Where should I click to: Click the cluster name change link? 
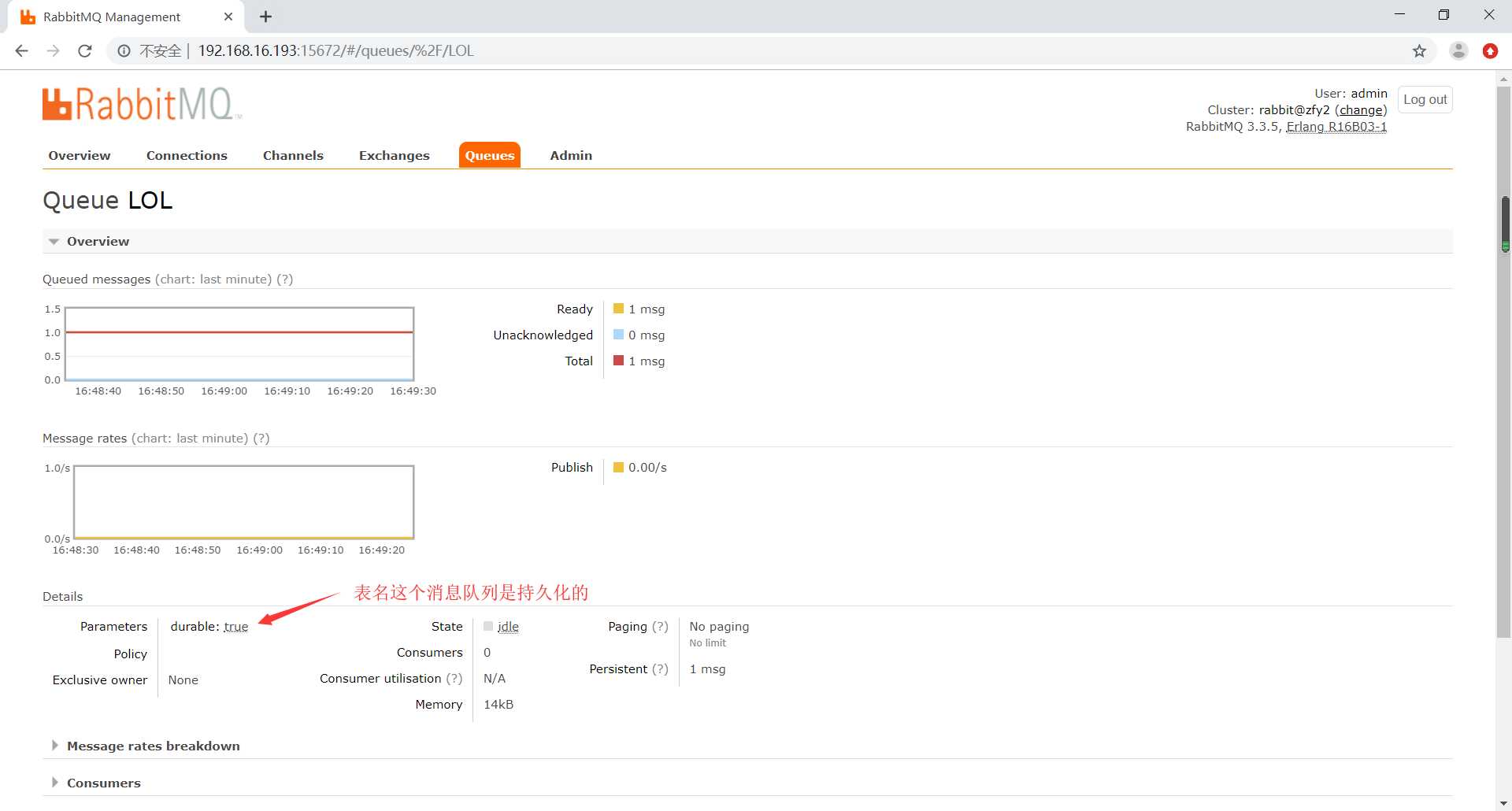click(x=1361, y=110)
